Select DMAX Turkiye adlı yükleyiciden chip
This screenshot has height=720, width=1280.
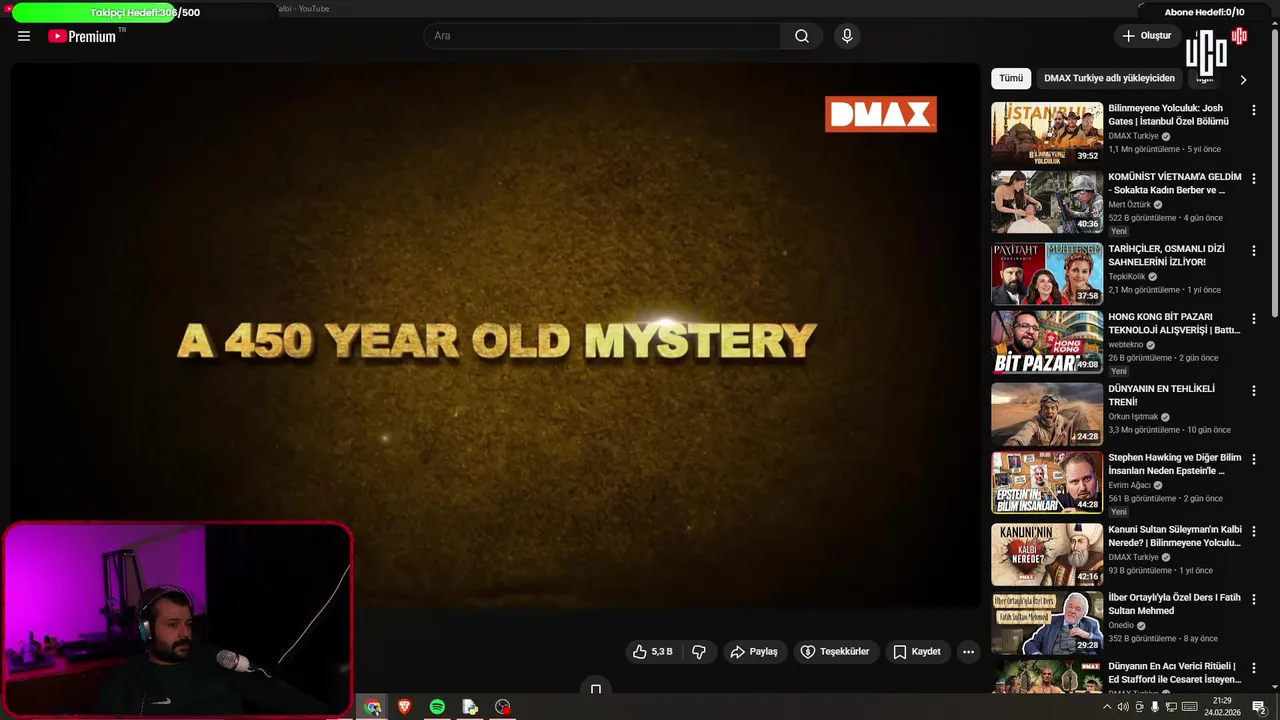(x=1109, y=78)
